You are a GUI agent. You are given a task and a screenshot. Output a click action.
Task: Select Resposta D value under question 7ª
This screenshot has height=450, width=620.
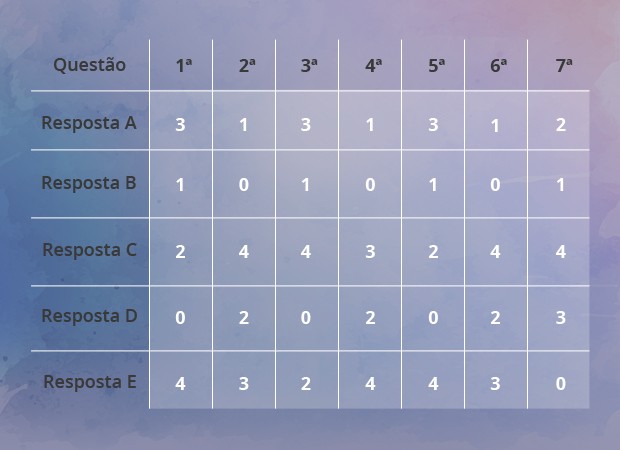tap(561, 317)
